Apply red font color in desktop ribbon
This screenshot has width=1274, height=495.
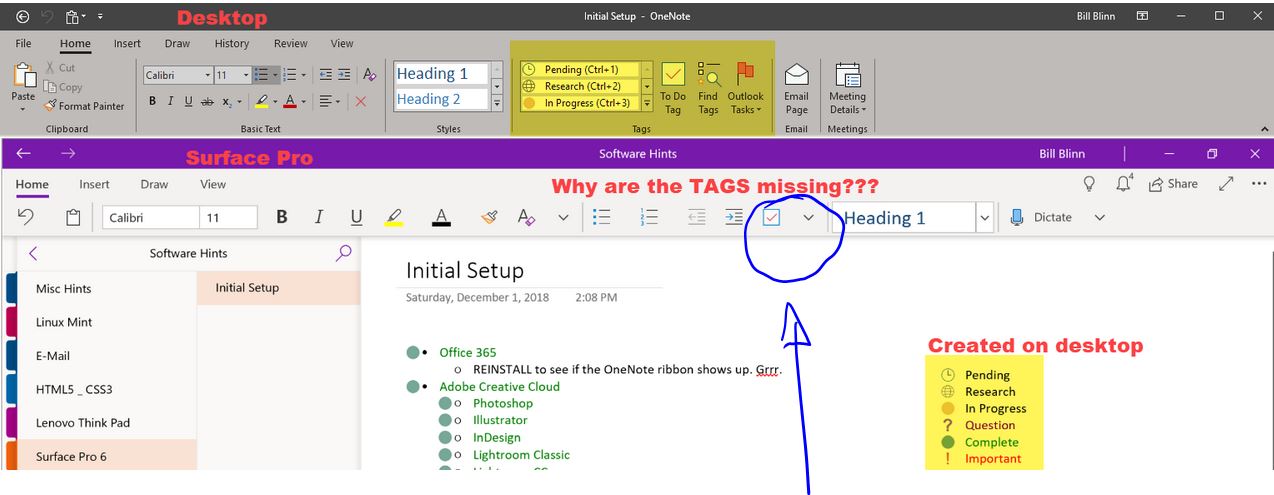click(x=290, y=101)
